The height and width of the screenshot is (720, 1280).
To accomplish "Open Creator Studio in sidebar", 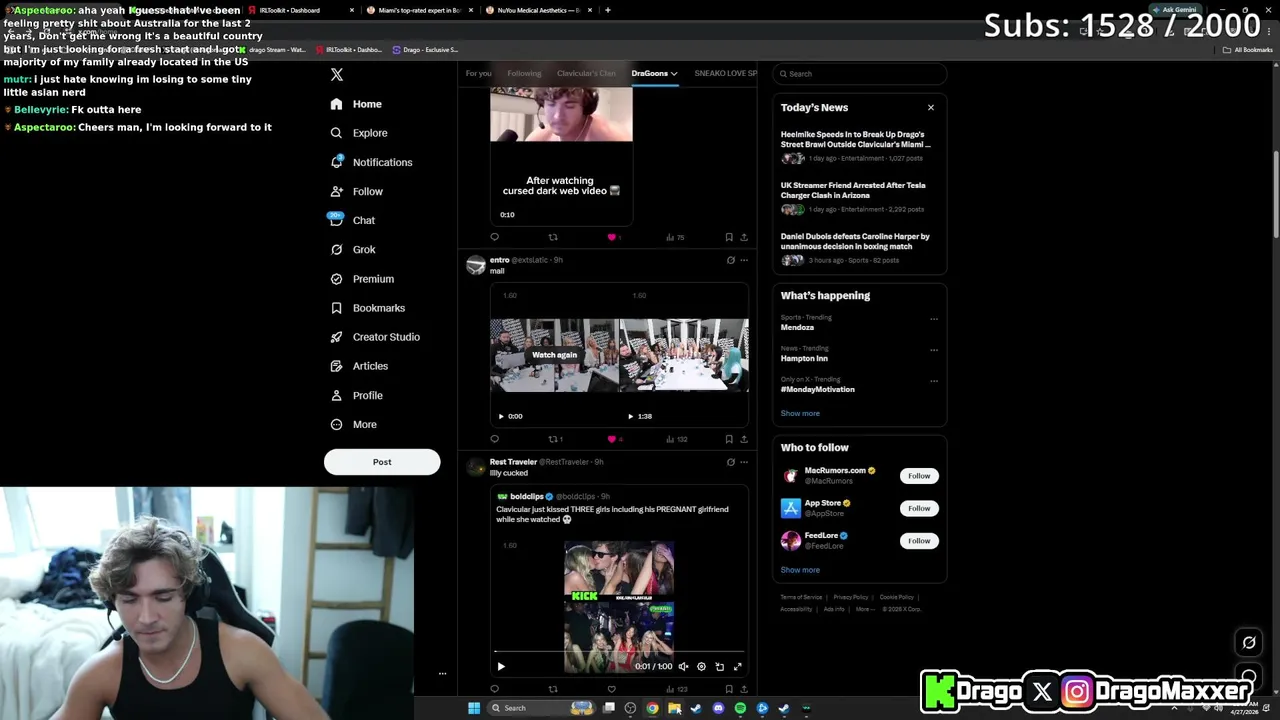I will pyautogui.click(x=375, y=337).
